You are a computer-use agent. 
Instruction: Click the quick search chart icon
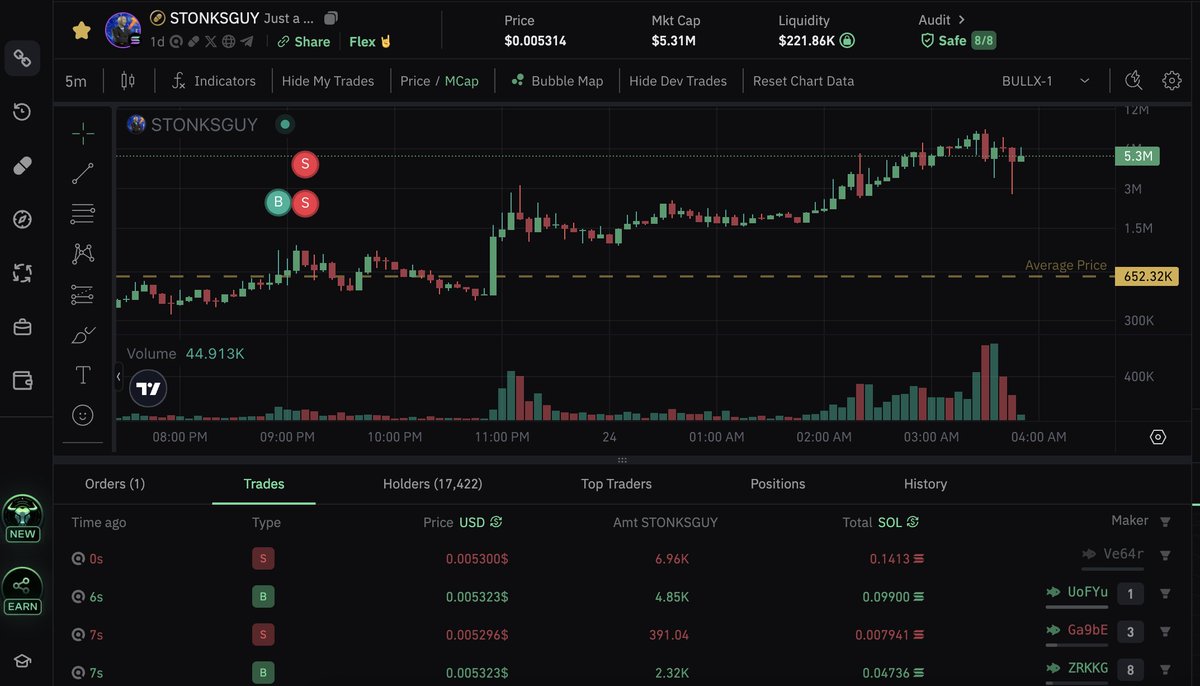(x=1133, y=81)
